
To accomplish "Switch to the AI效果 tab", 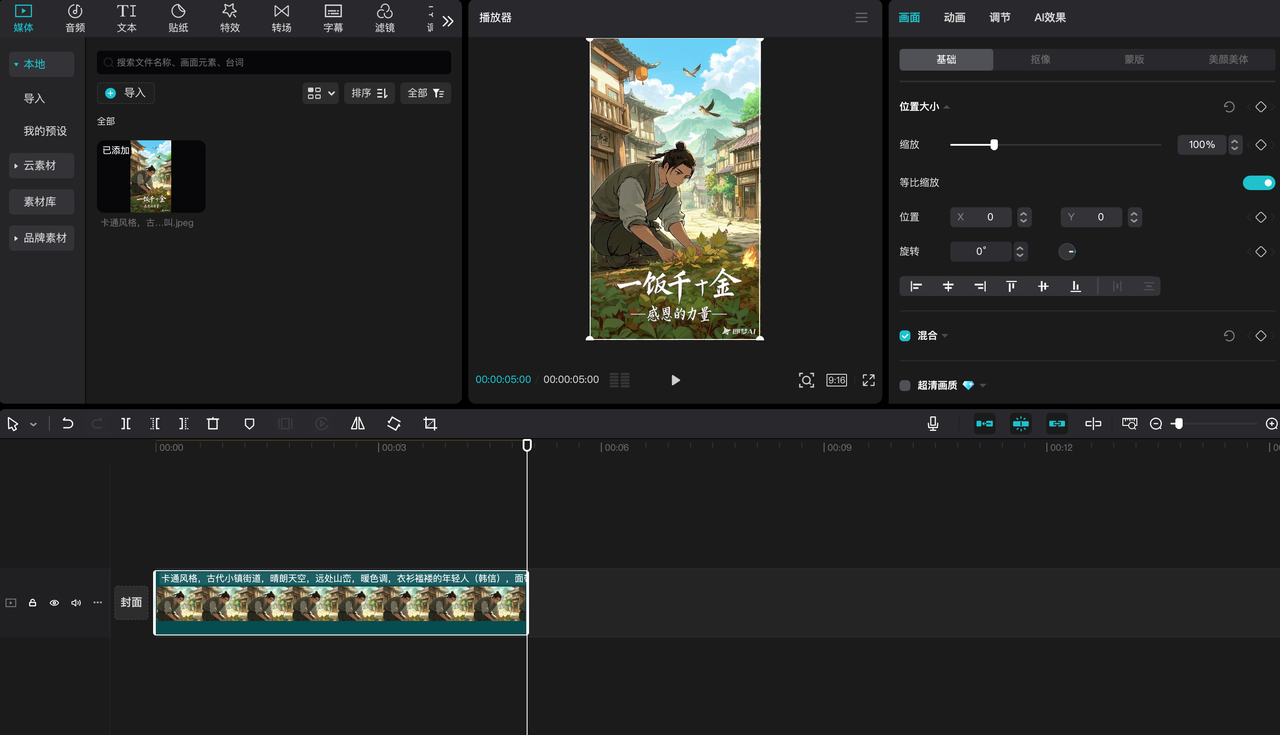I will click(x=1050, y=18).
